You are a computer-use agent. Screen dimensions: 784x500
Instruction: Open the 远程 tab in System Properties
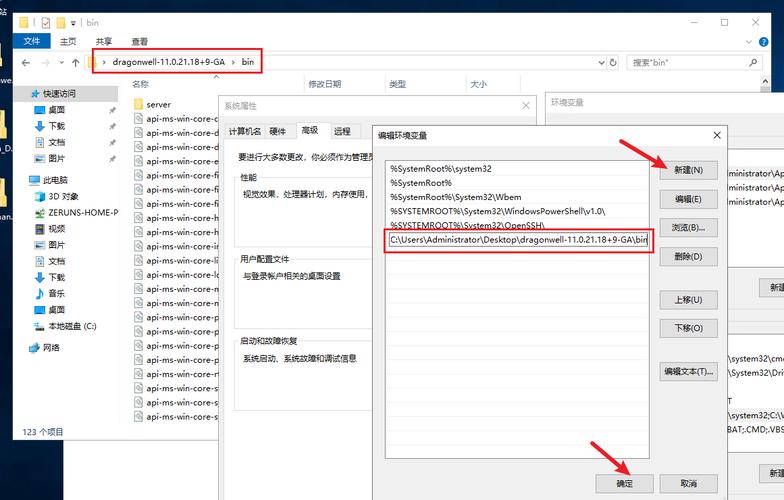point(342,132)
